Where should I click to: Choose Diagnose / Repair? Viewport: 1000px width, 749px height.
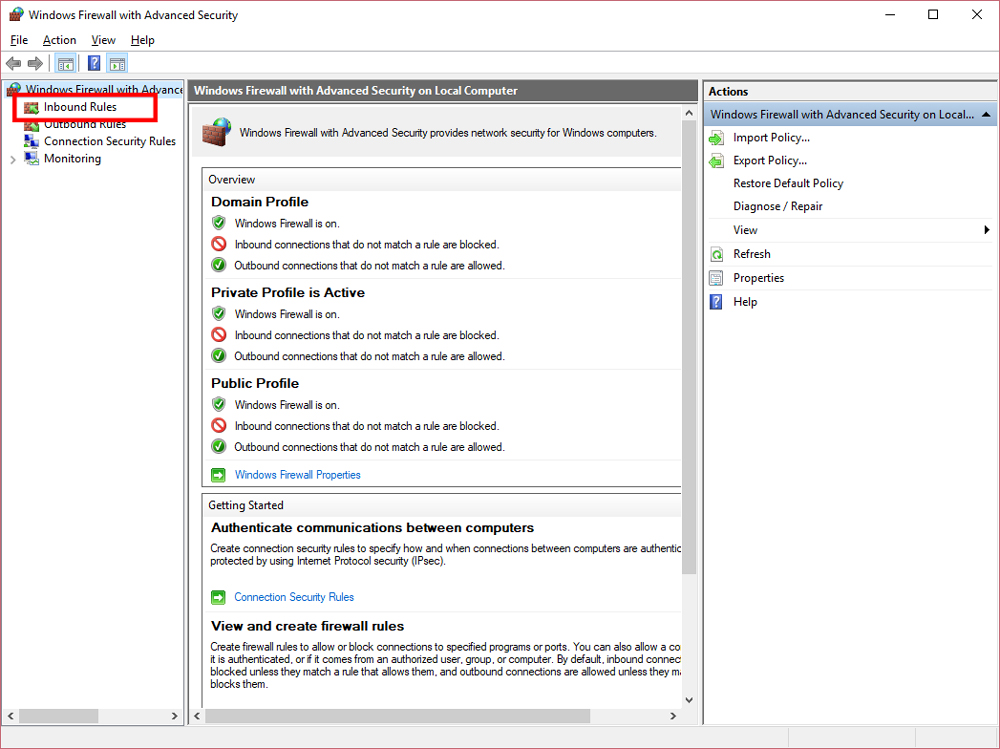click(x=777, y=207)
